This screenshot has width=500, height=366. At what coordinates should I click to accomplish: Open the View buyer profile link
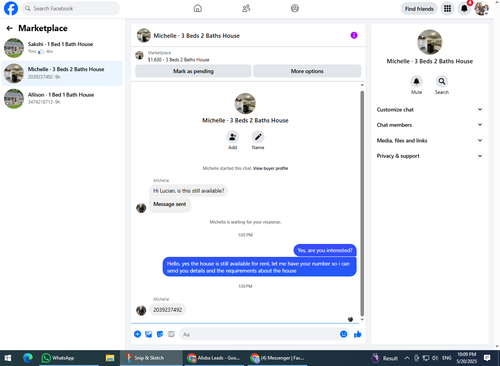pyautogui.click(x=270, y=168)
